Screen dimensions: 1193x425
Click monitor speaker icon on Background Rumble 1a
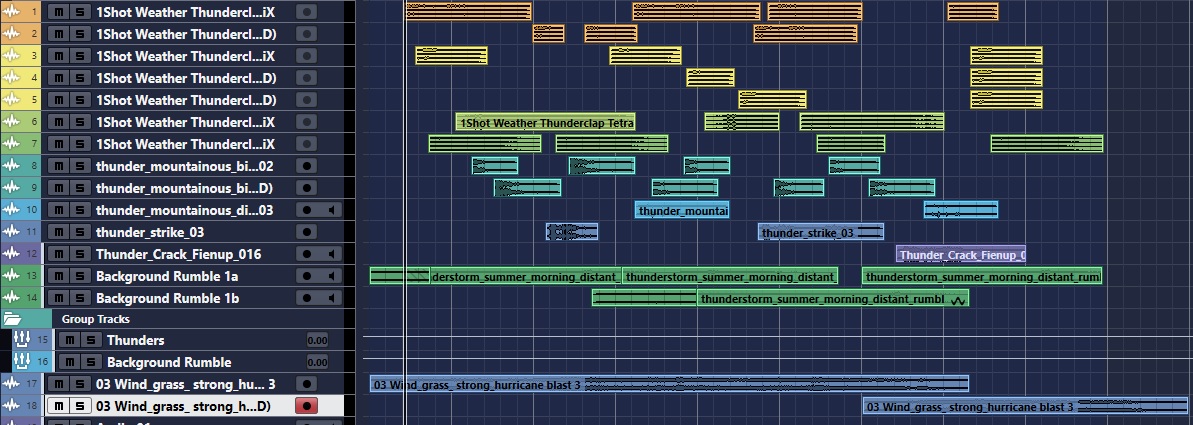coord(333,276)
